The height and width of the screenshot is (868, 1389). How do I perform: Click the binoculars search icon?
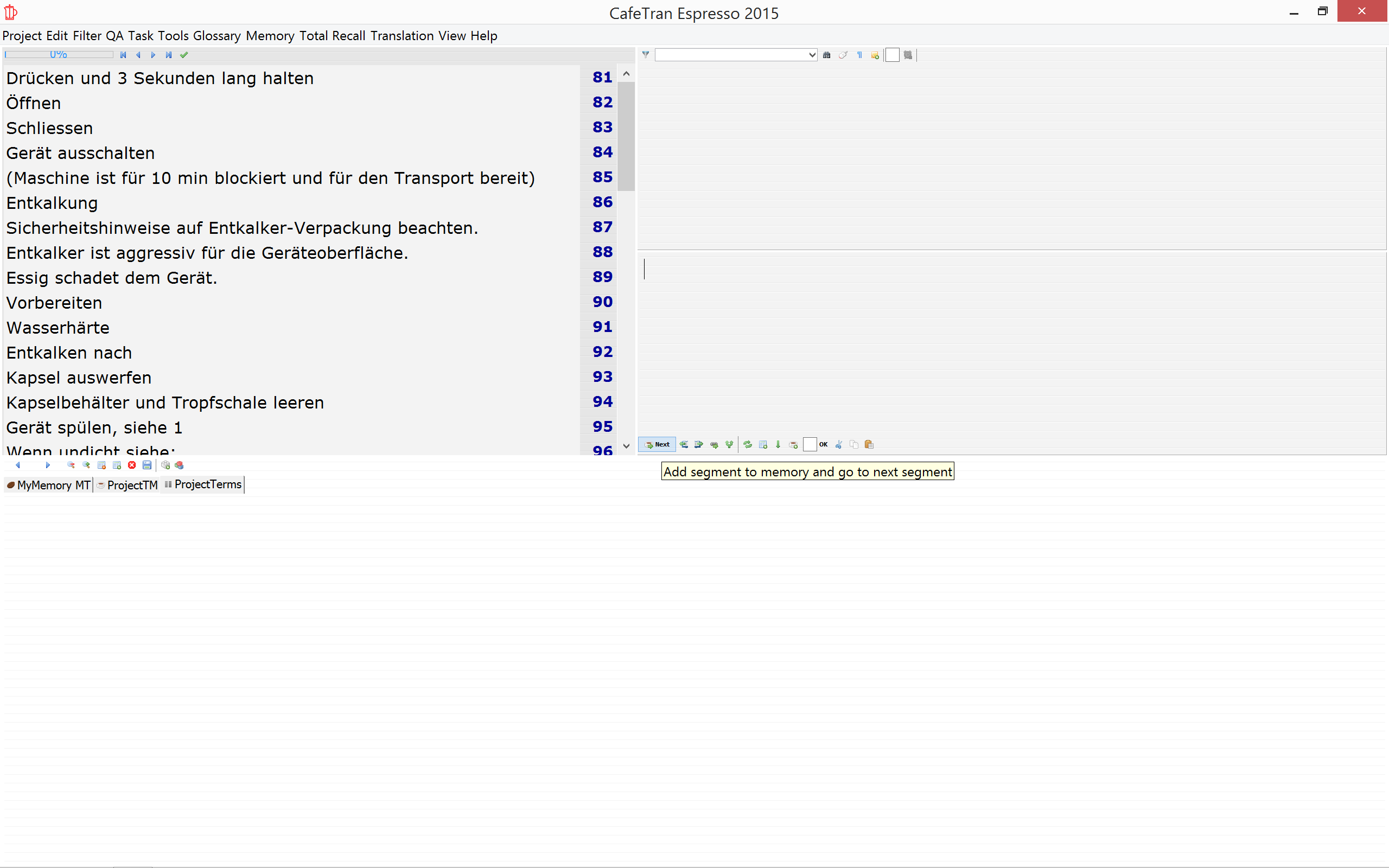(826, 55)
